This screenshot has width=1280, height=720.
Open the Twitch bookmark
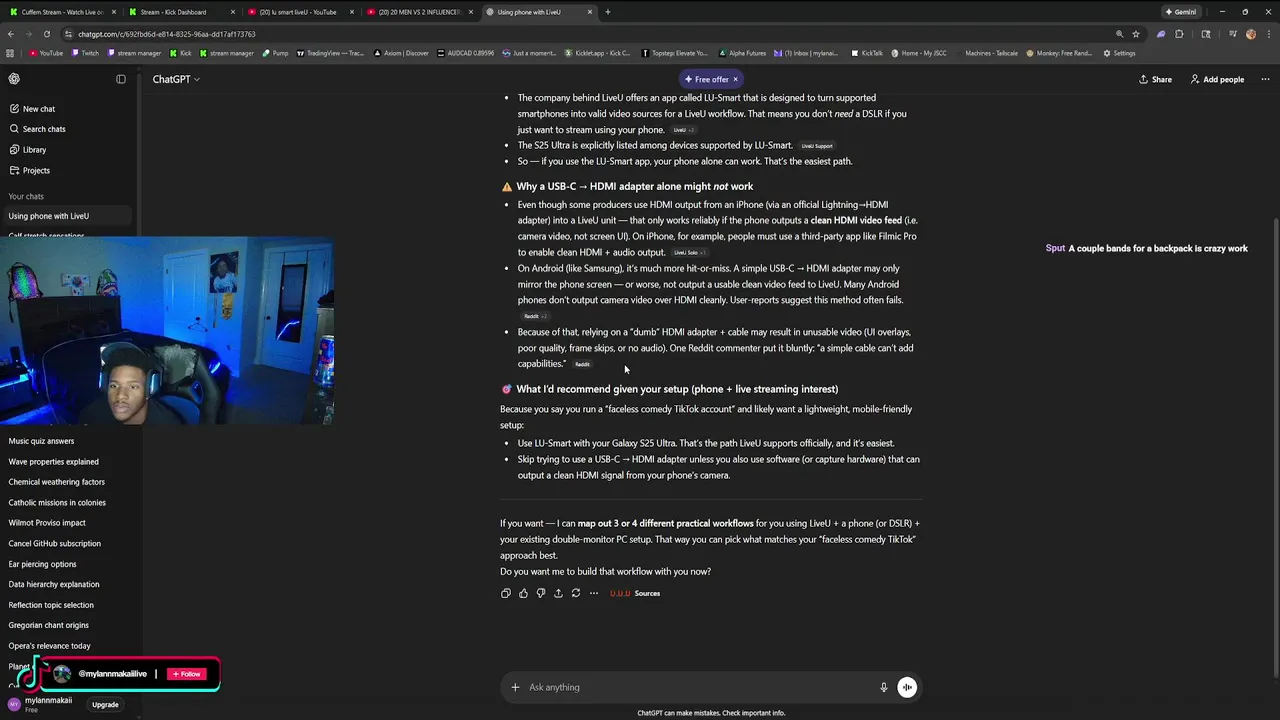85,53
